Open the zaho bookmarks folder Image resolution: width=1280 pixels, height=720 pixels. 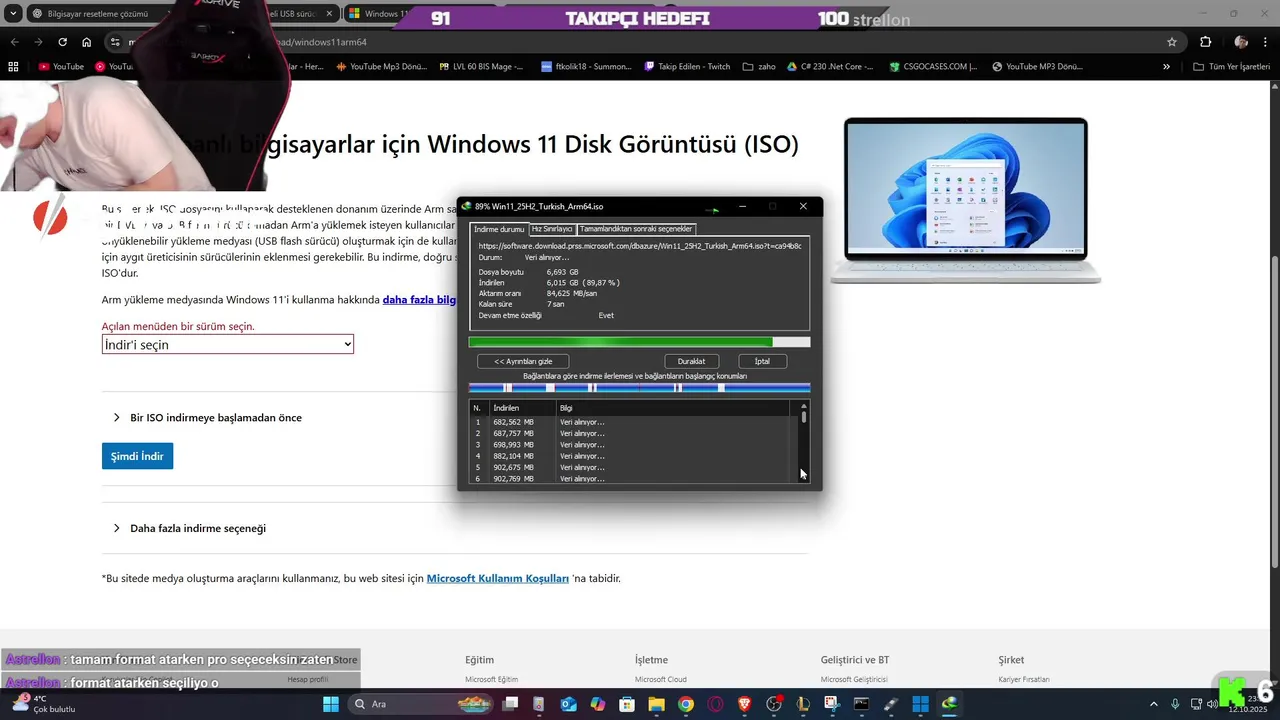click(759, 66)
